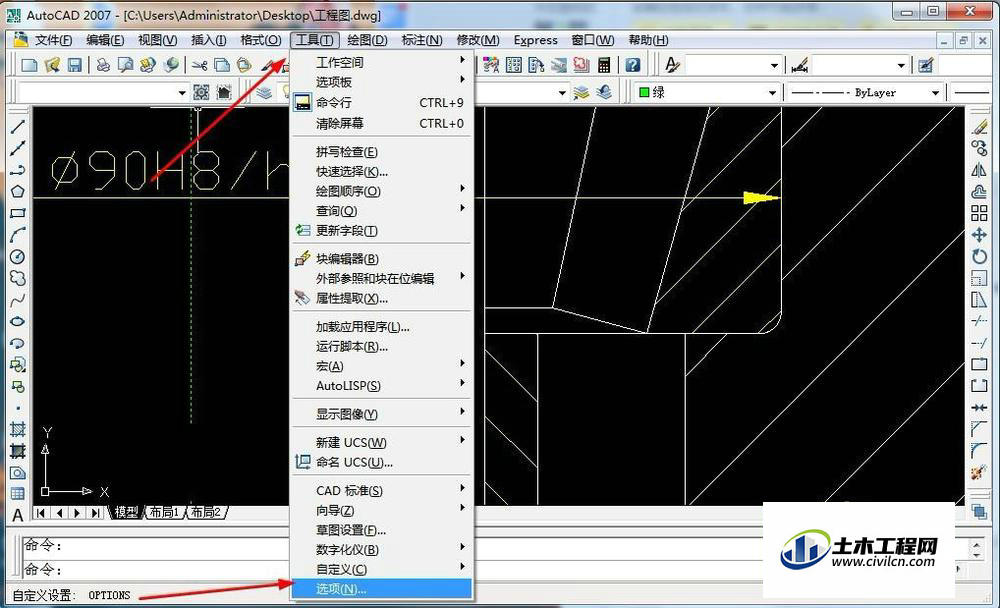This screenshot has width=1000, height=608.
Task: Open the 修改(M) menu
Action: click(478, 40)
